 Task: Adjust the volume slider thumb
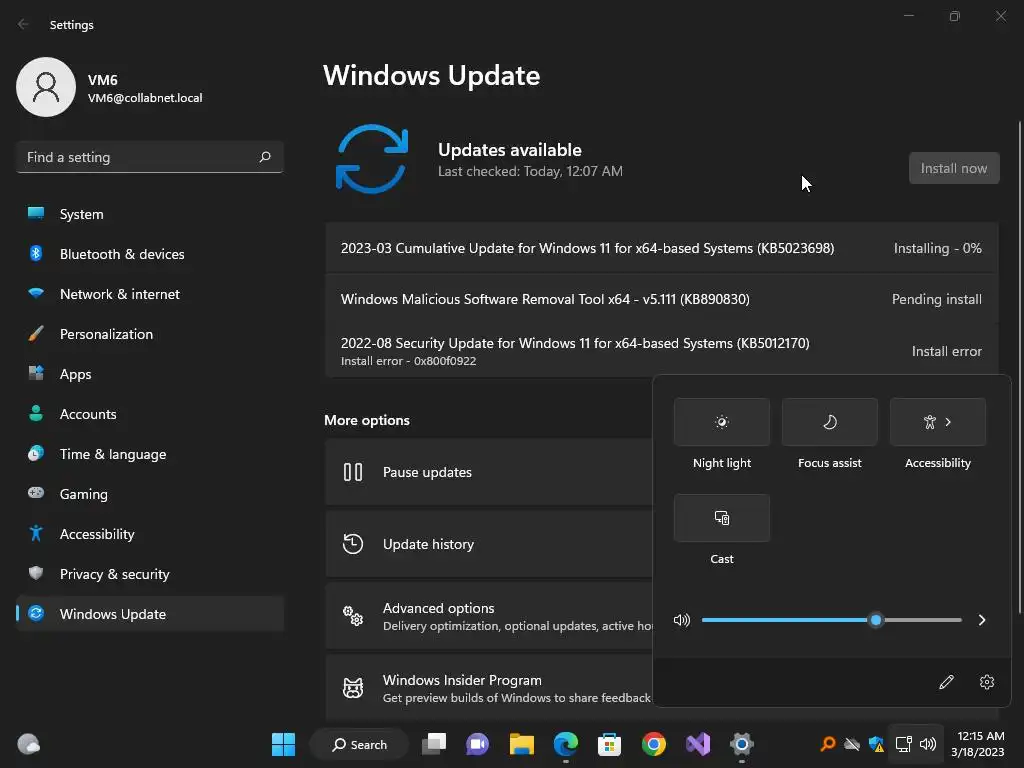(876, 620)
